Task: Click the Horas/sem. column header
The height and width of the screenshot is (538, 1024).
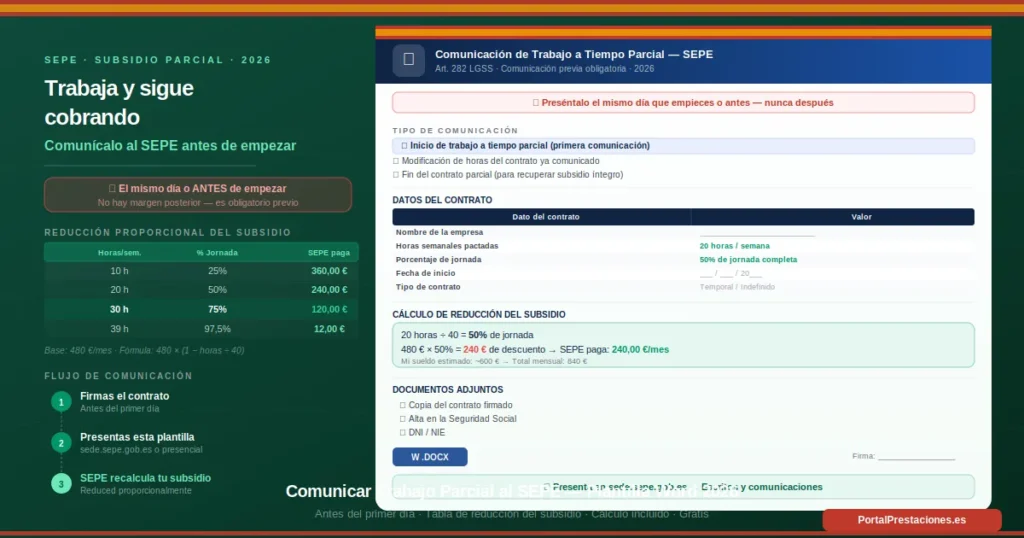Action: click(x=120, y=253)
